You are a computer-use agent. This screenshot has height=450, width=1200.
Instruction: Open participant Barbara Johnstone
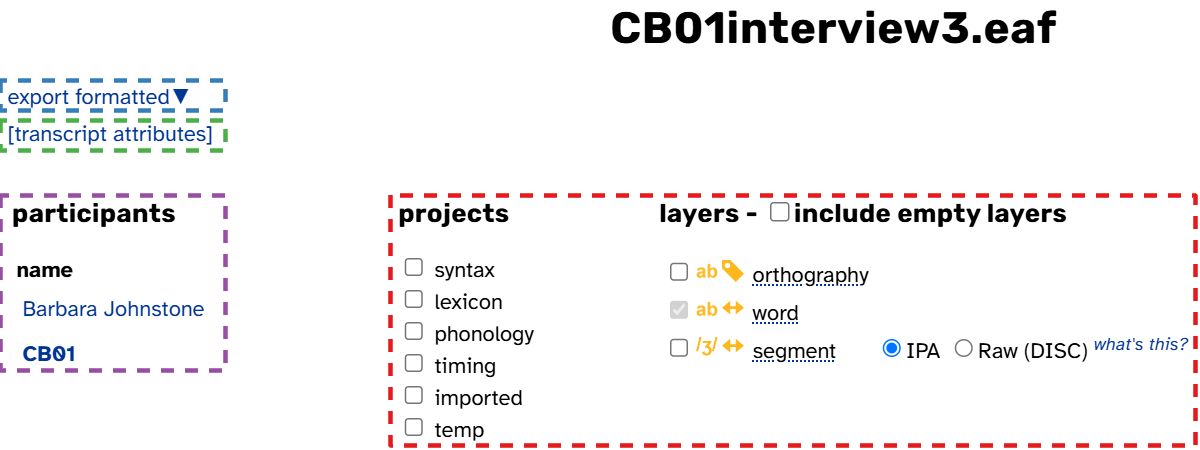pyautogui.click(x=113, y=309)
